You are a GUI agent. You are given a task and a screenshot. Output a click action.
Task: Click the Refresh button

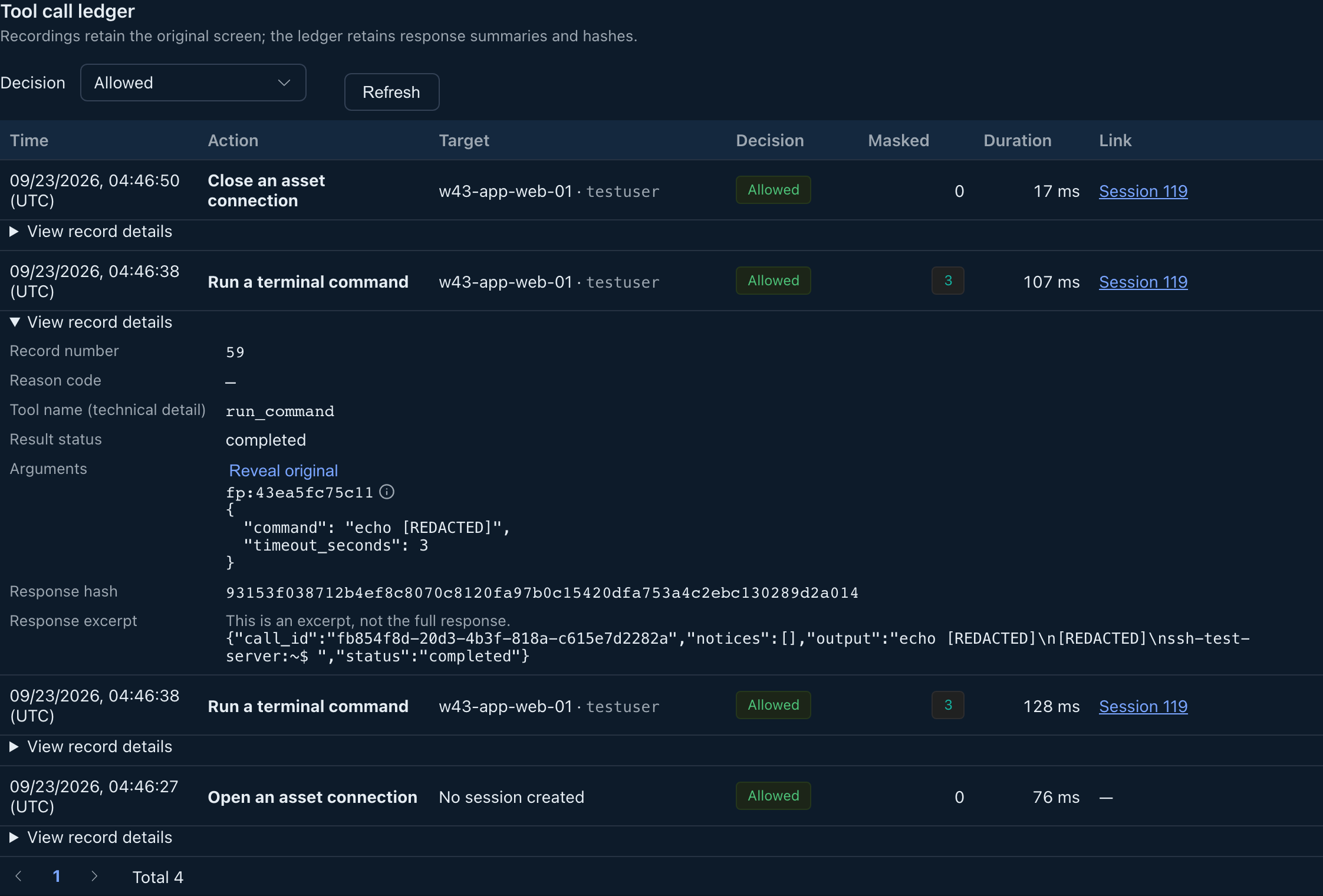tap(391, 92)
